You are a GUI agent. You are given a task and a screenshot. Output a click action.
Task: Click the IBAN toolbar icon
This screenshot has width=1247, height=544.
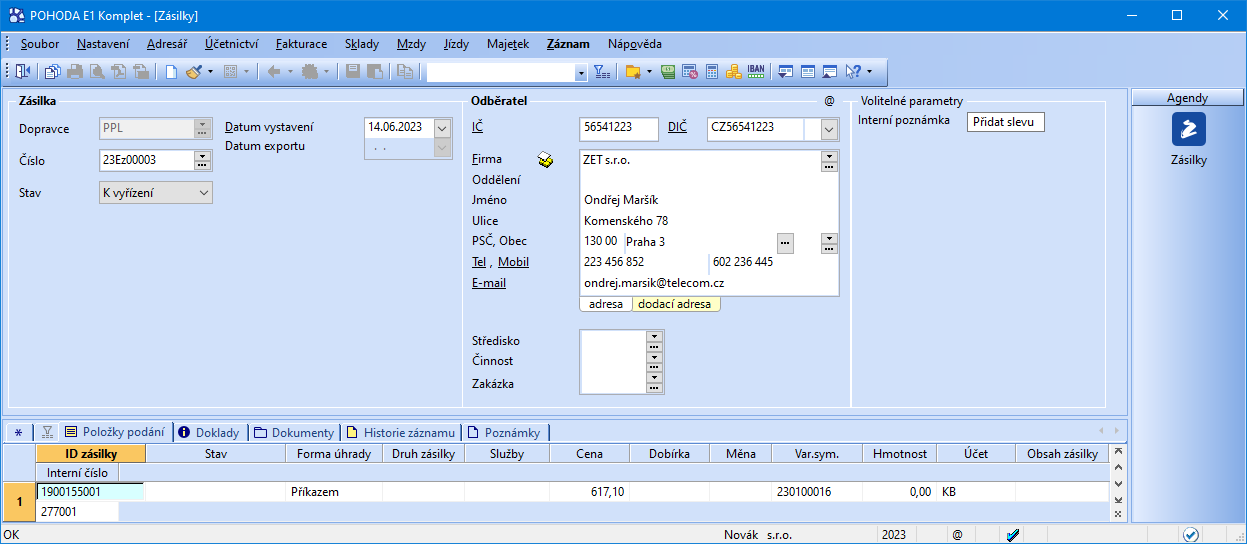tap(756, 71)
